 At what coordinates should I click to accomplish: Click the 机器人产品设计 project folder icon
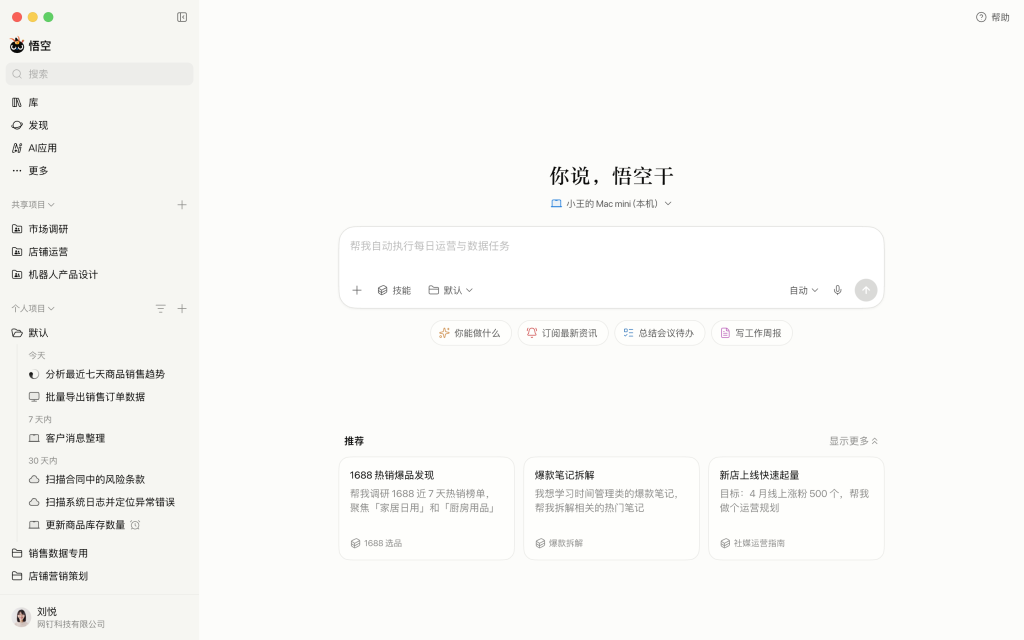(x=17, y=275)
